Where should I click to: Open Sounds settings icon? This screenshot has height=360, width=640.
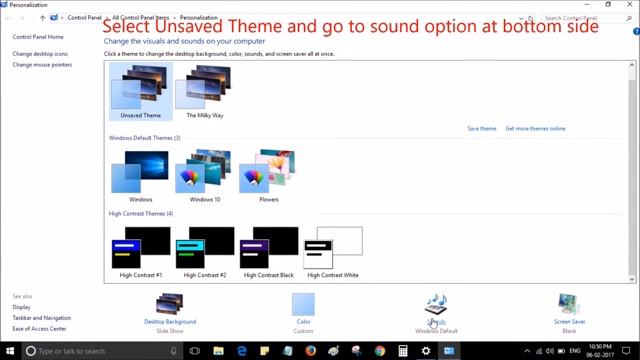click(x=436, y=304)
